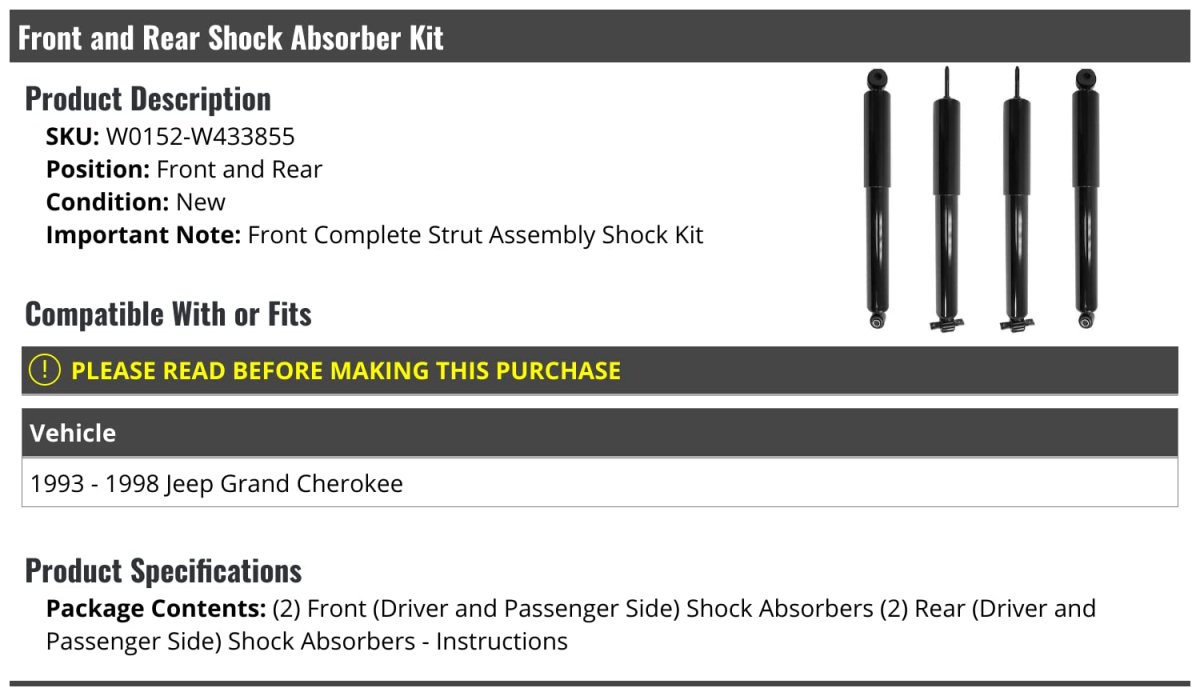Click the SKU number W0152-W433855
This screenshot has width=1200, height=696.
tap(200, 136)
